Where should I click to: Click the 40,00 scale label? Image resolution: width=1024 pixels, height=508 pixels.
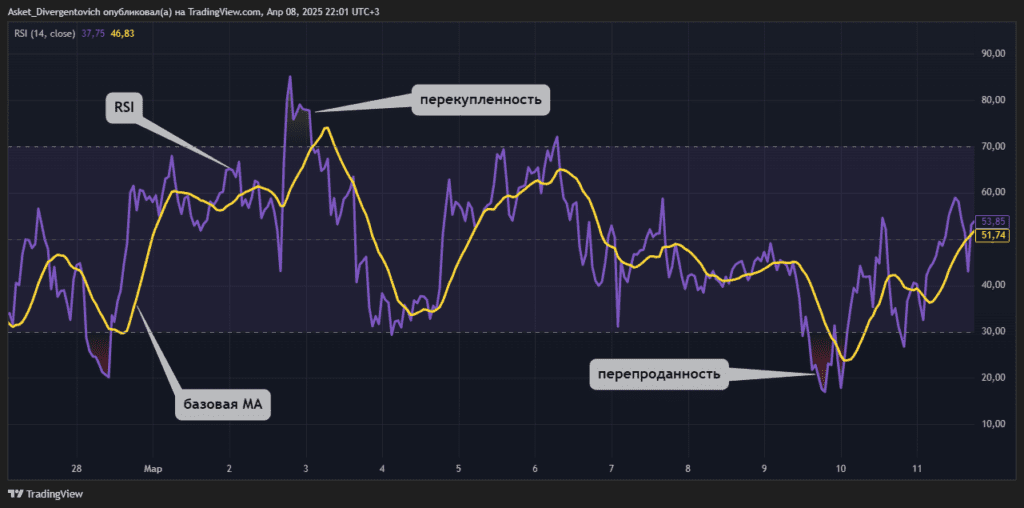coord(993,285)
